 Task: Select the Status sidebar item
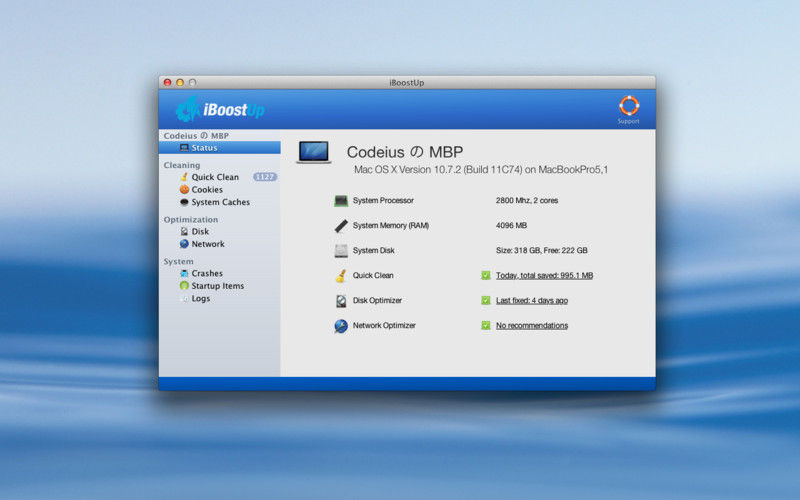(219, 147)
